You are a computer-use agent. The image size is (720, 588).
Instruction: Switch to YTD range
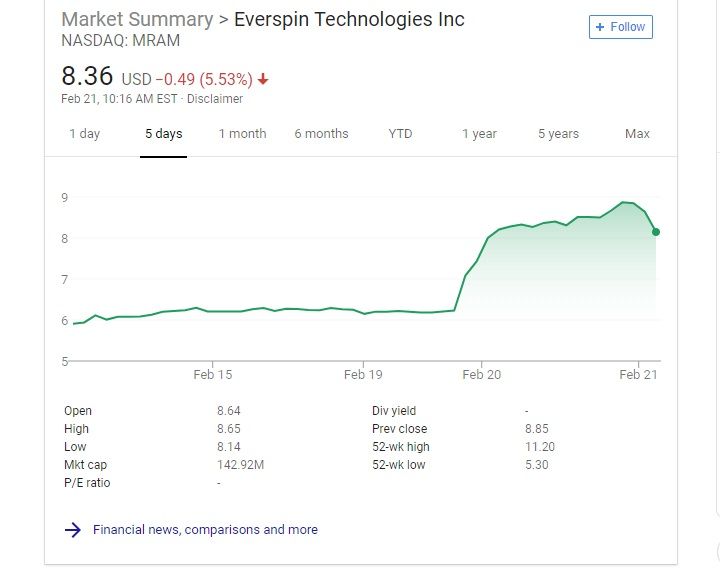click(400, 134)
